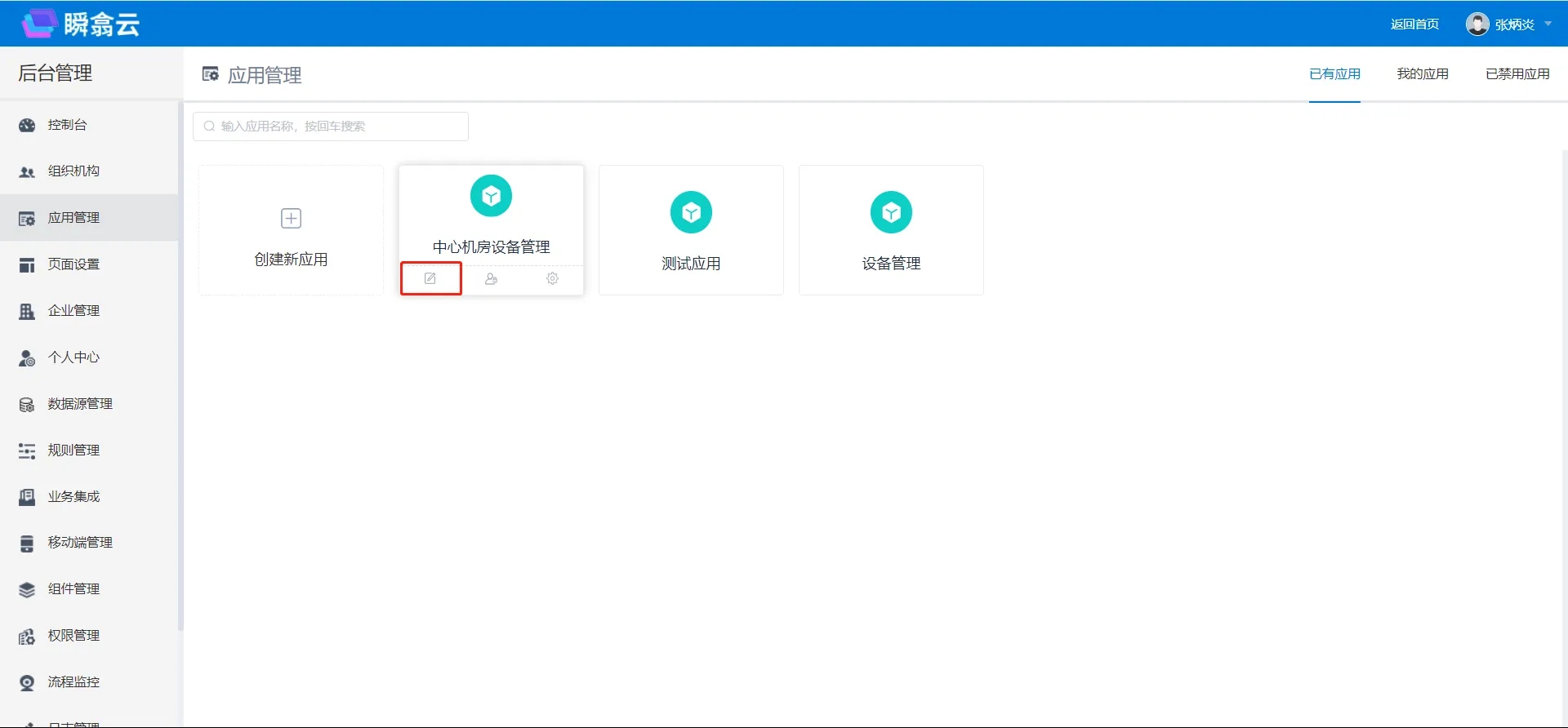Open the 测试应用 application cube icon

[x=691, y=213]
